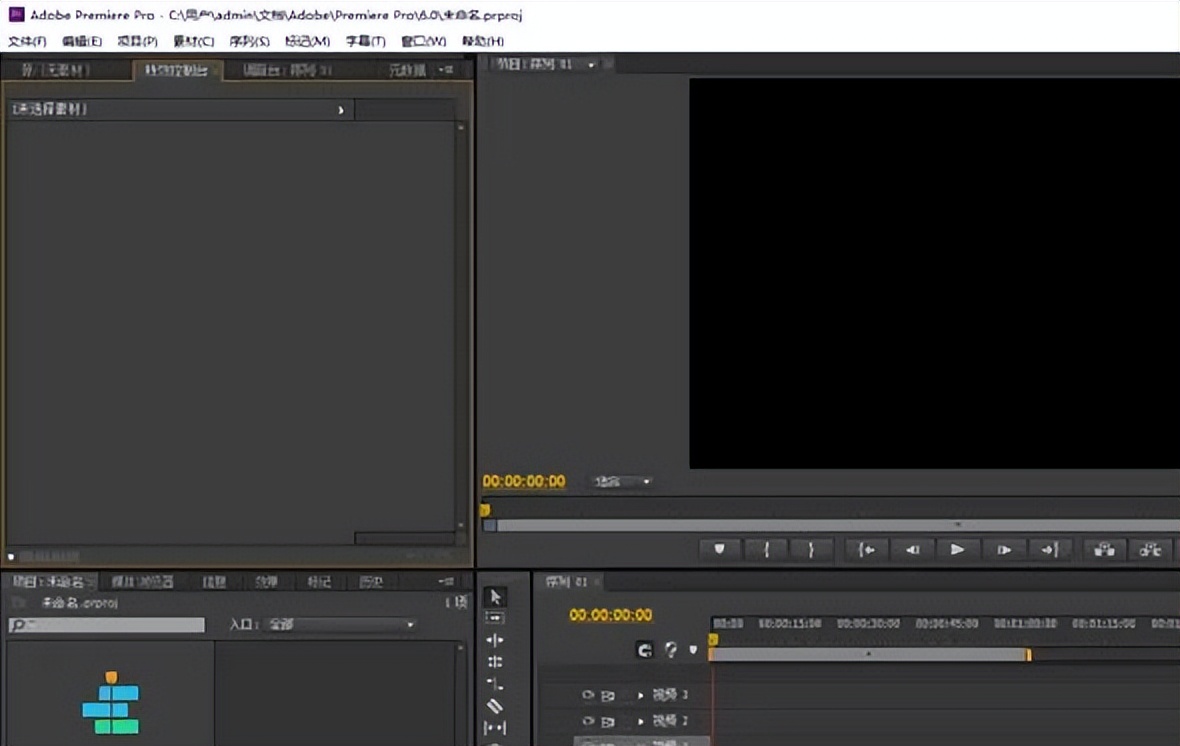The width and height of the screenshot is (1180, 746).
Task: Open the 入口 filter dropdown in Project panel
Action: [x=339, y=625]
